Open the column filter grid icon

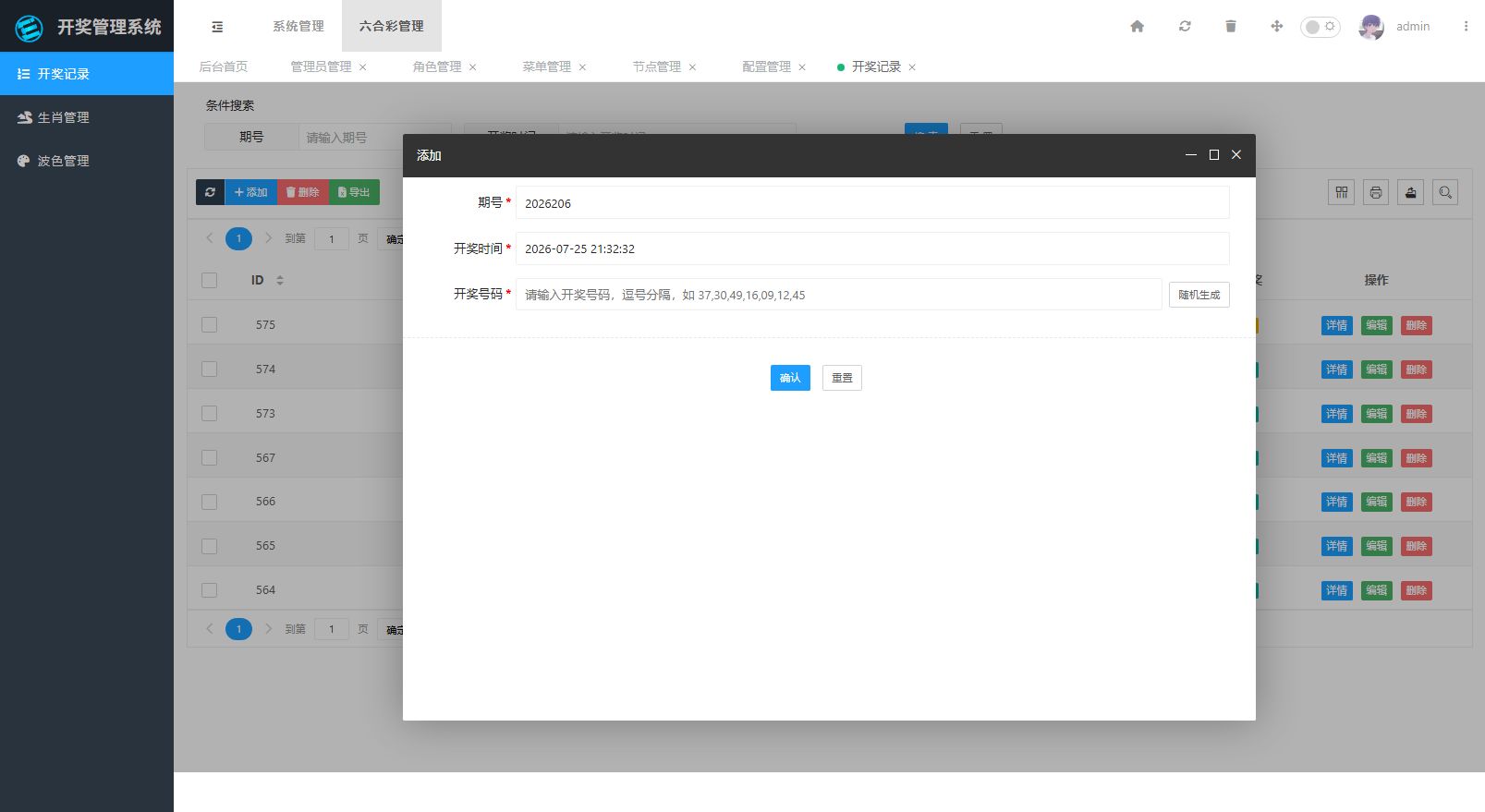tap(1342, 192)
